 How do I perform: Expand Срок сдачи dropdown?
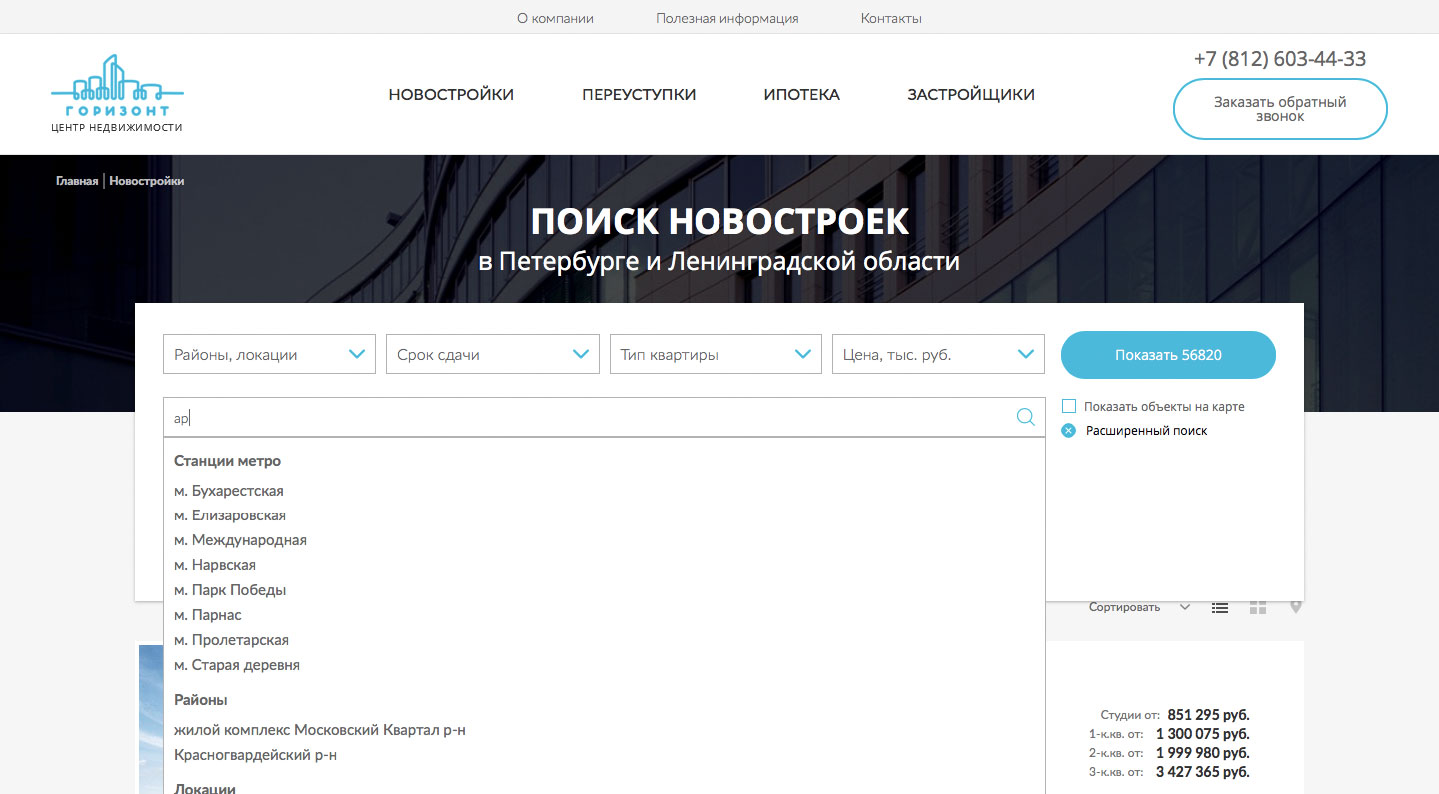(x=492, y=354)
